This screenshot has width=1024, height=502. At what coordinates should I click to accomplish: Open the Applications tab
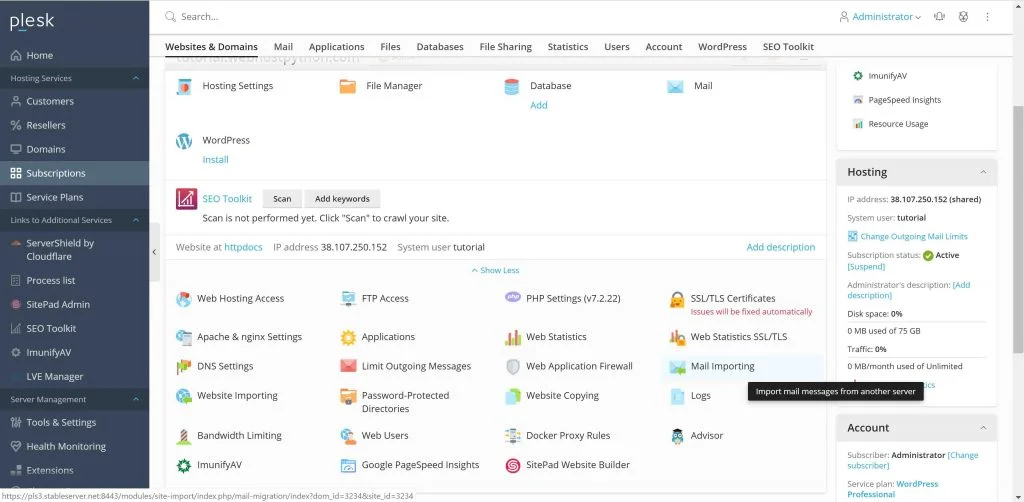(x=336, y=47)
